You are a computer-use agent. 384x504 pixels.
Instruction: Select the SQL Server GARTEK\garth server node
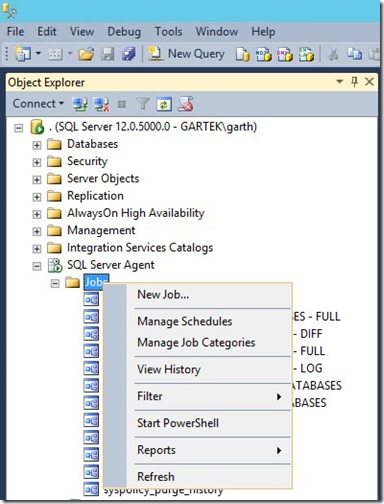click(153, 127)
